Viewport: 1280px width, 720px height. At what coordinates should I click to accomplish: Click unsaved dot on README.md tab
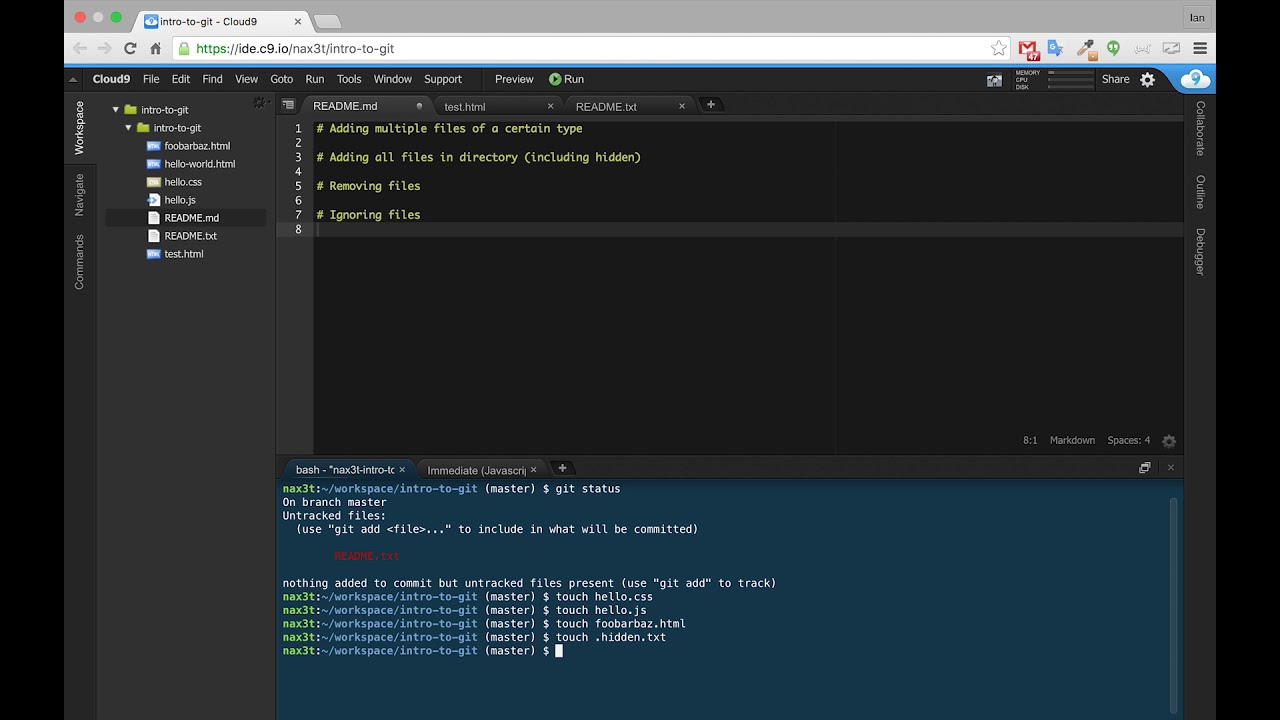[x=419, y=106]
